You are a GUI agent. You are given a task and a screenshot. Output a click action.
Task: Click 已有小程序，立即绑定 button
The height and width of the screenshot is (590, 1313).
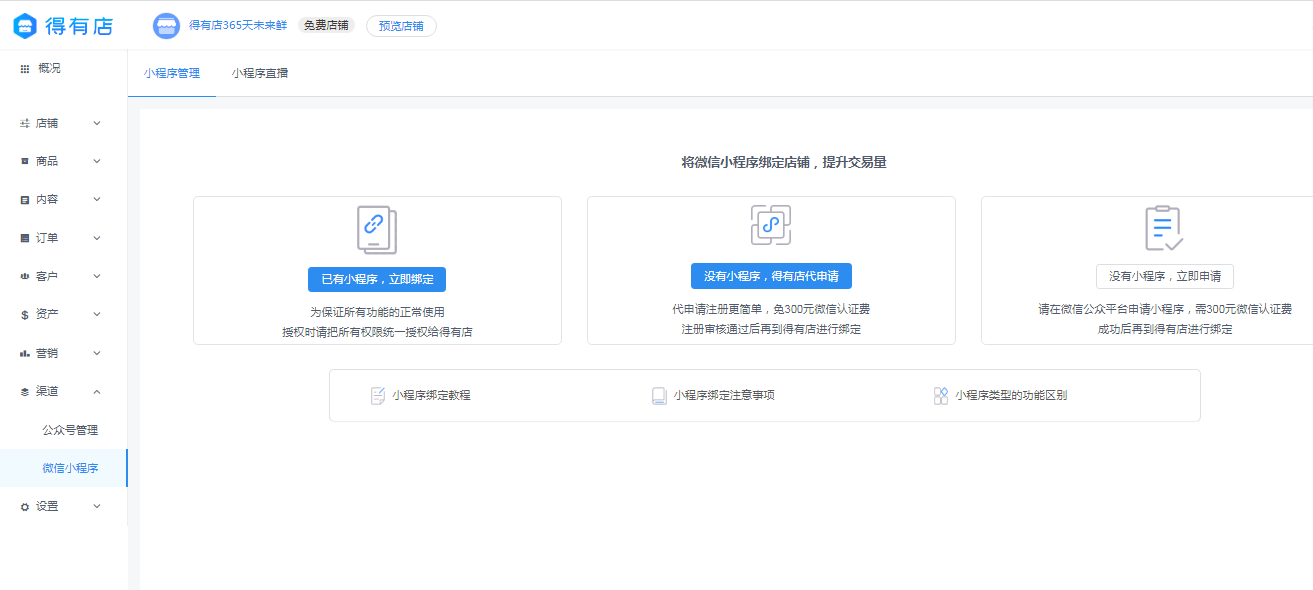tap(377, 279)
